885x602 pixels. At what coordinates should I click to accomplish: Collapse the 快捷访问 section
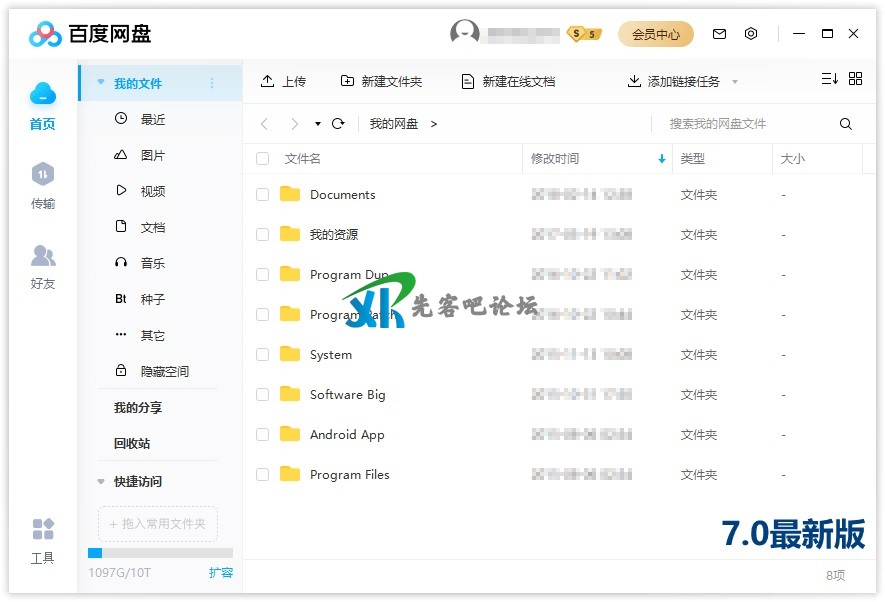click(x=101, y=482)
